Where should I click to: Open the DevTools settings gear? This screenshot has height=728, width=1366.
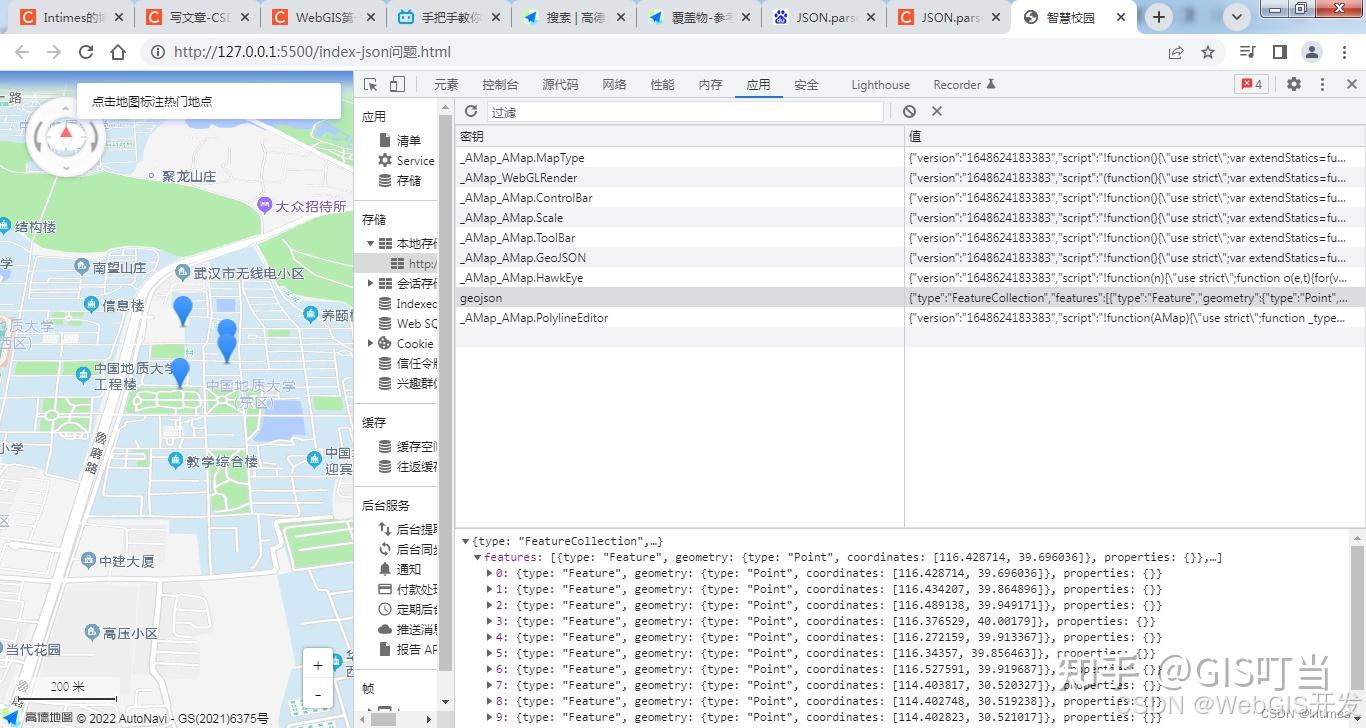1294,84
